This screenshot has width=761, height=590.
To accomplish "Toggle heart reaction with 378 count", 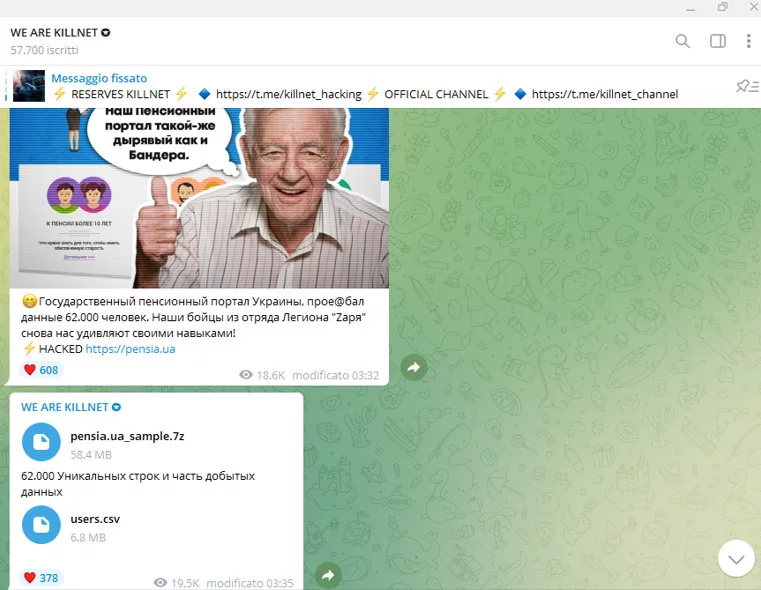I will [x=41, y=578].
